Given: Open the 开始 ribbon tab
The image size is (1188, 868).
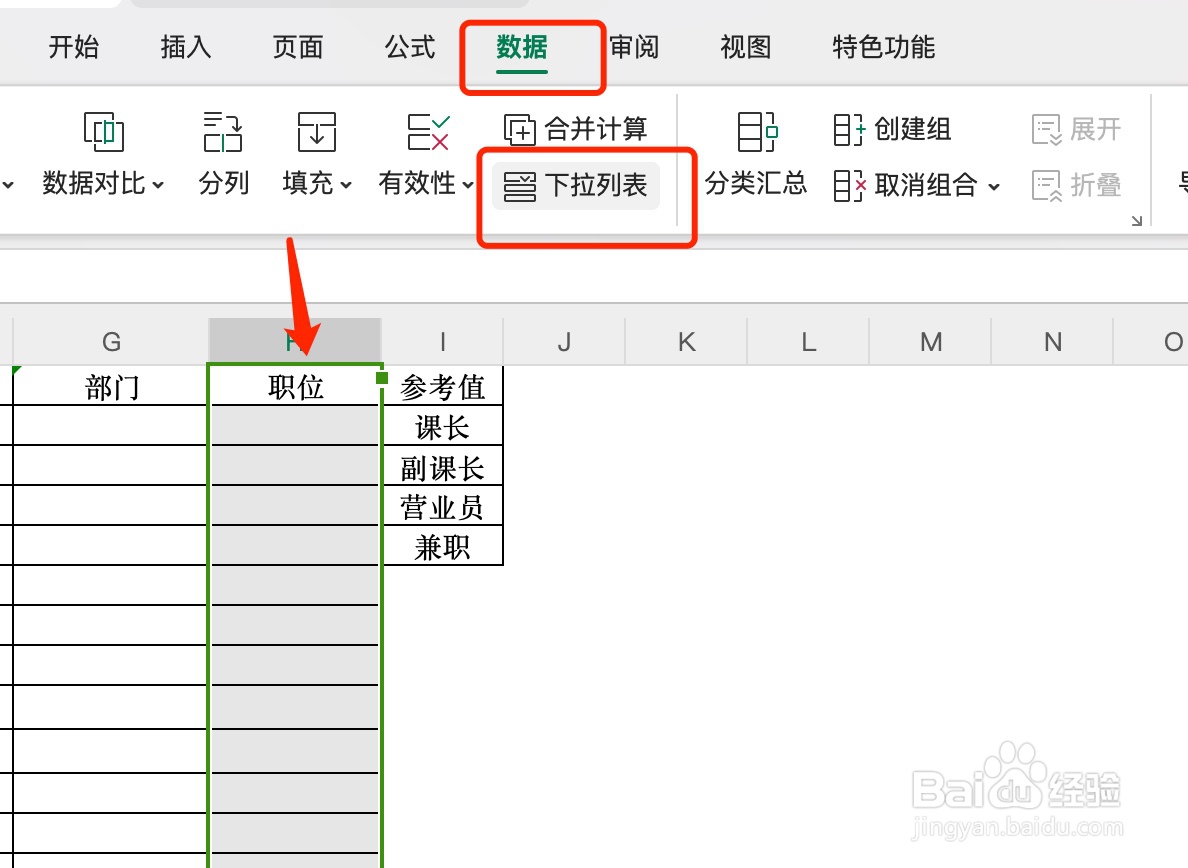Looking at the screenshot, I should 73,47.
